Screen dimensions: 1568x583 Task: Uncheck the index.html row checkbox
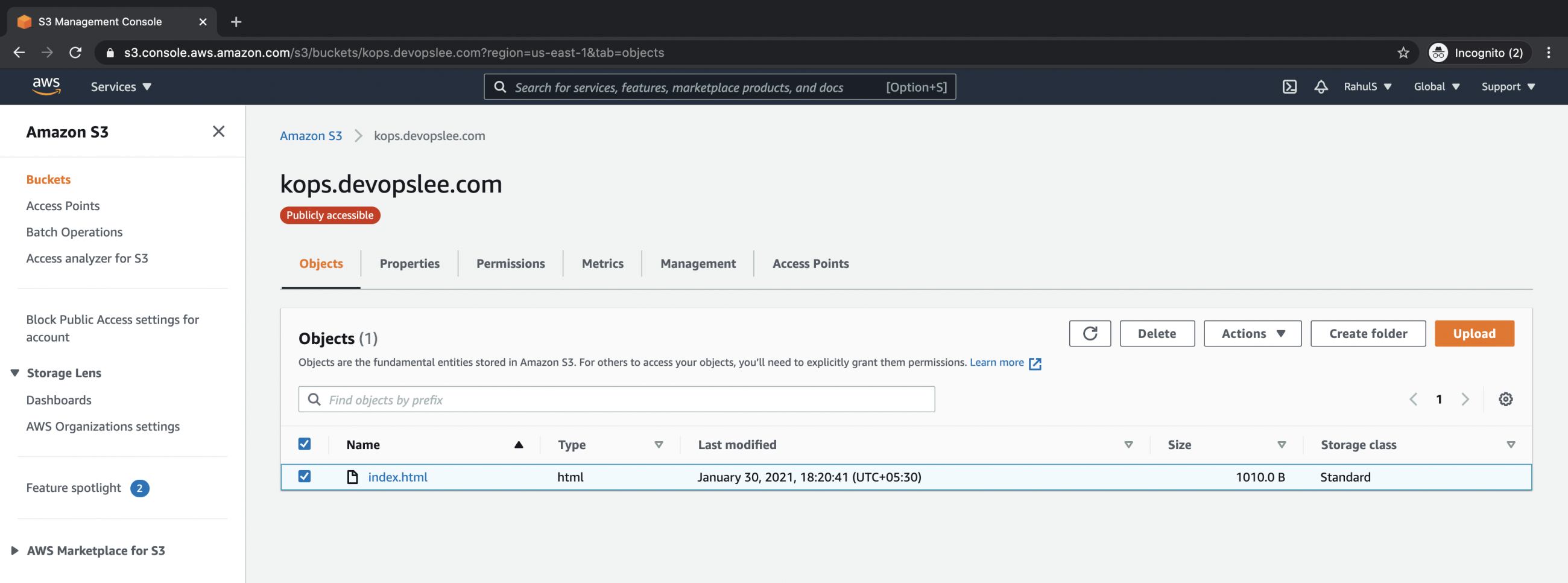point(305,477)
